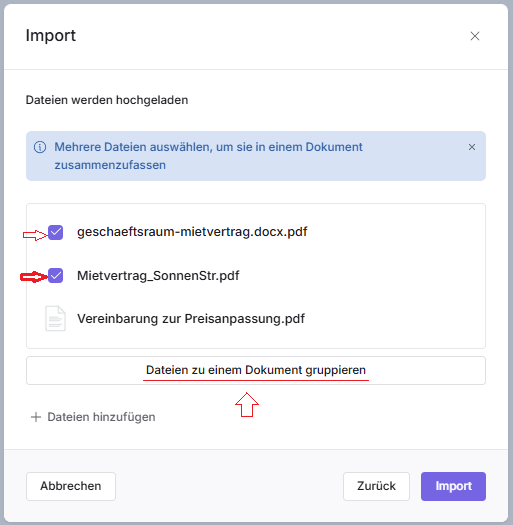The image size is (513, 525).
Task: Click the Import dialog title heading
Action: (x=51, y=35)
